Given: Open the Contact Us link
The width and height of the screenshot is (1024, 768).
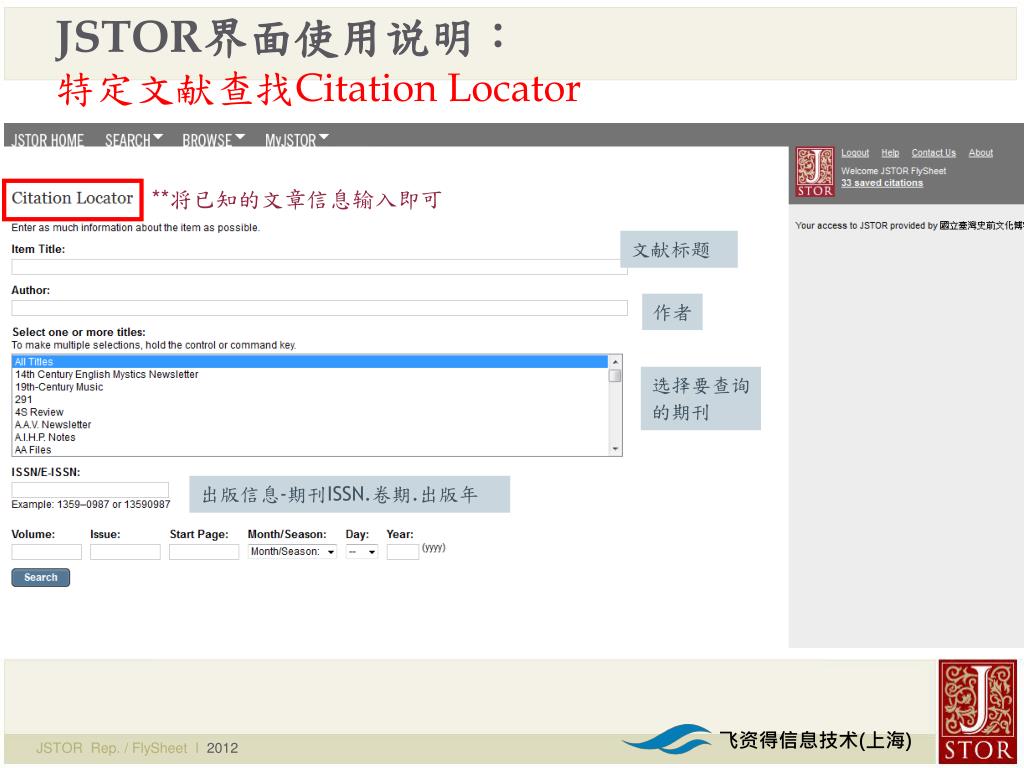Looking at the screenshot, I should tap(933, 153).
